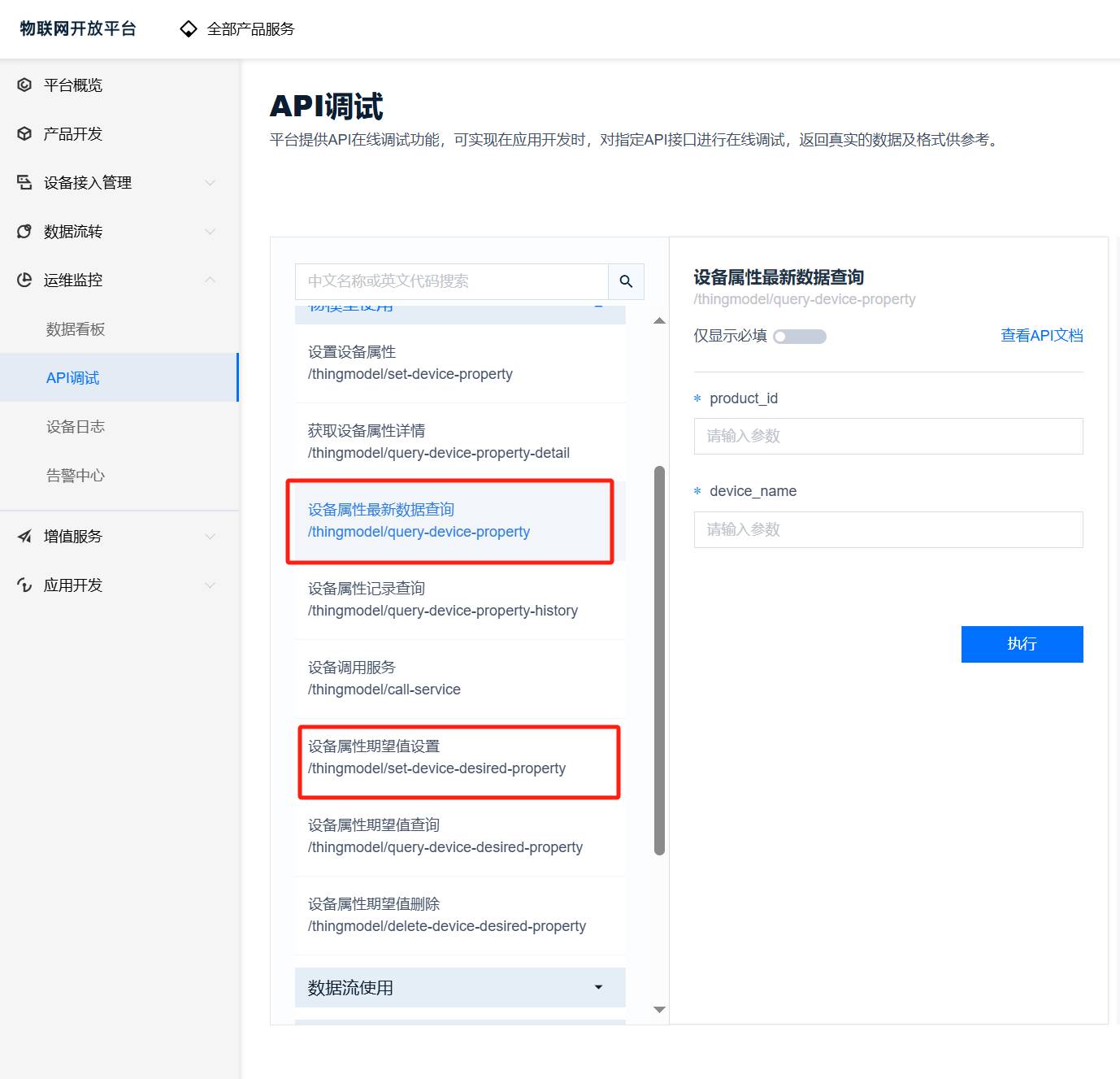Select 设备属性最新数据查询 API entry
Screen dimensions: 1120x1079
[x=460, y=520]
